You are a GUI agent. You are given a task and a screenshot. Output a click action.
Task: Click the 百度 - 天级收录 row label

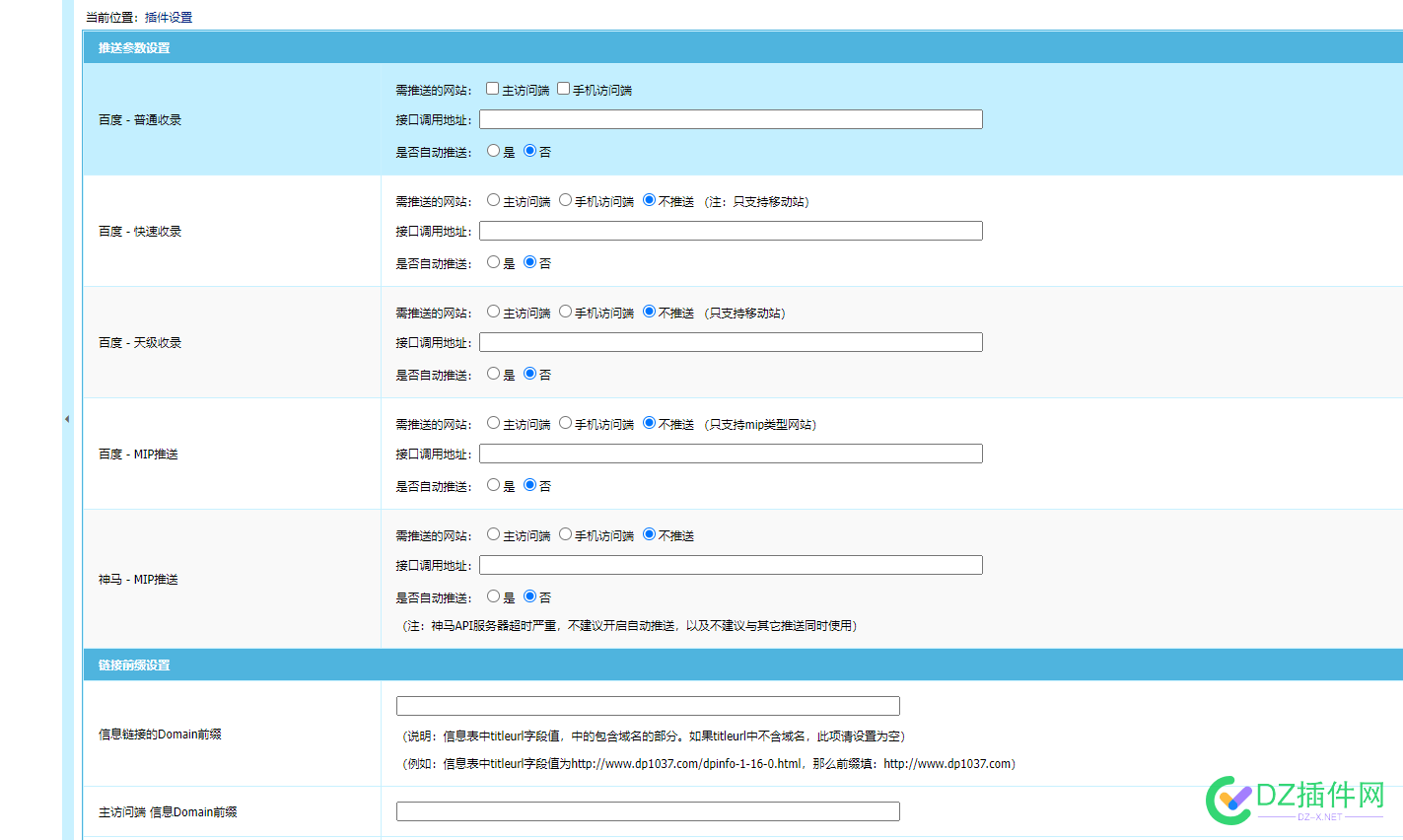tap(140, 342)
